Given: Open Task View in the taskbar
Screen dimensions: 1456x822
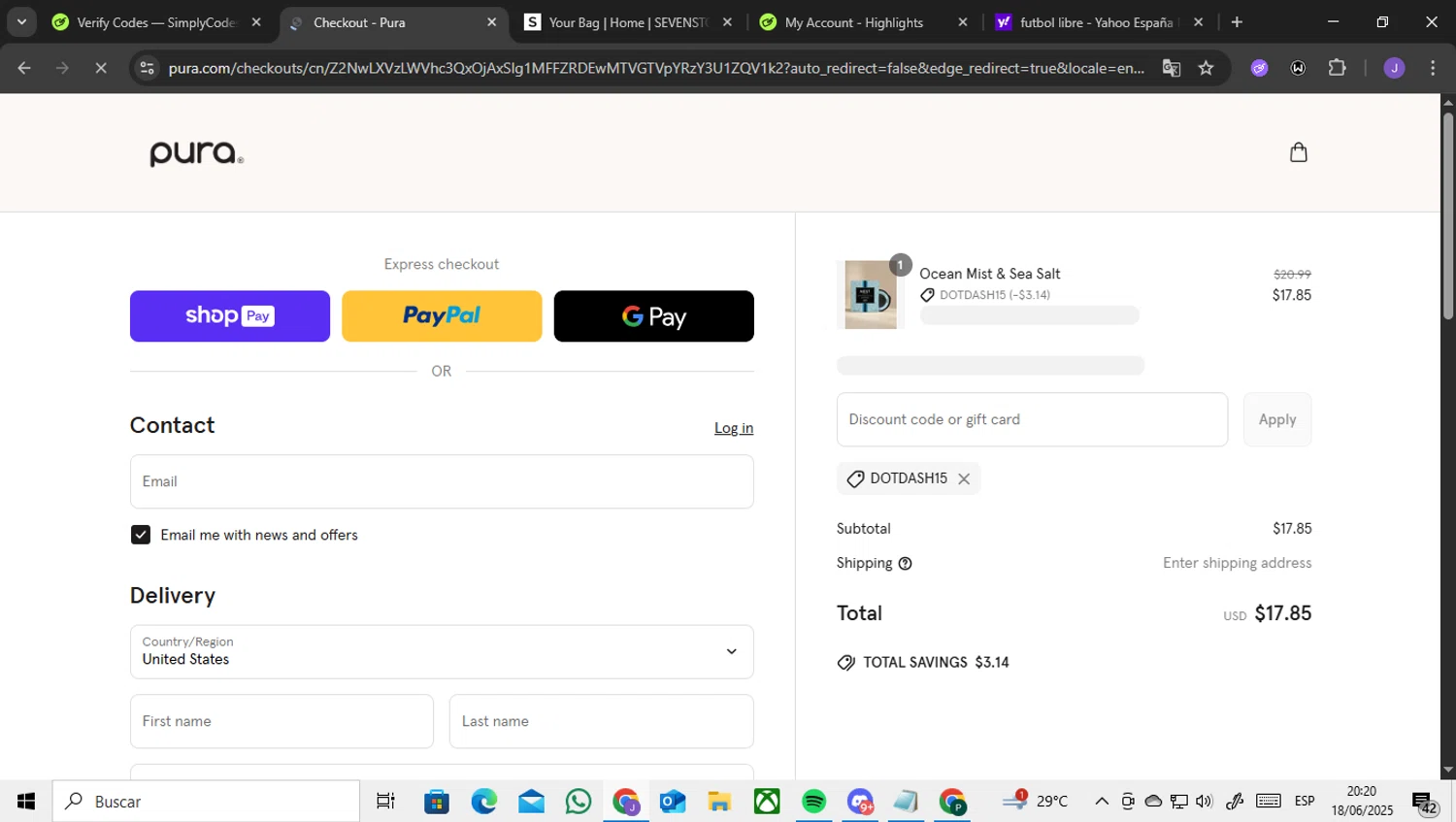Looking at the screenshot, I should 385,802.
